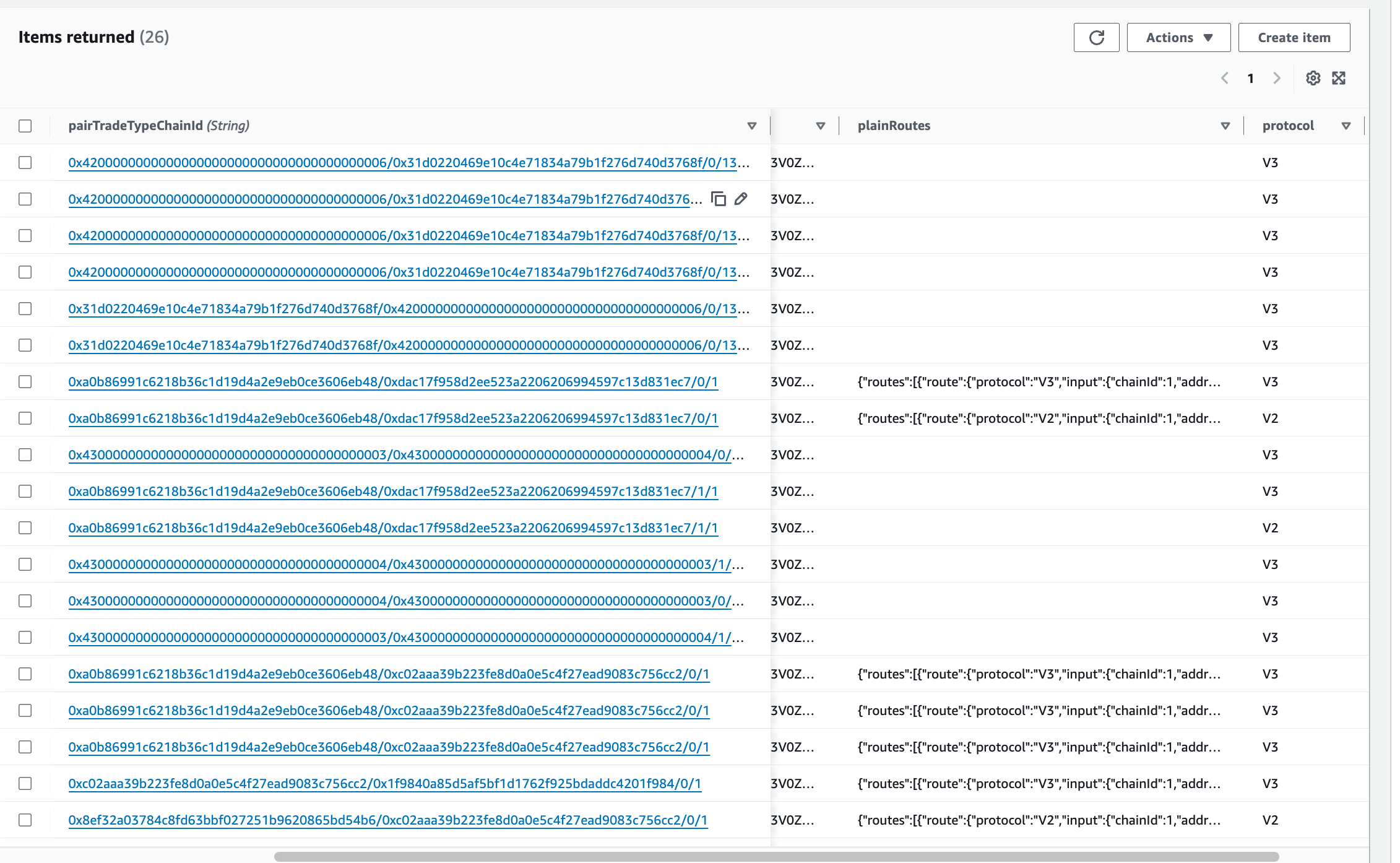The width and height of the screenshot is (1400, 863).
Task: Click the Create item button
Action: coord(1295,37)
